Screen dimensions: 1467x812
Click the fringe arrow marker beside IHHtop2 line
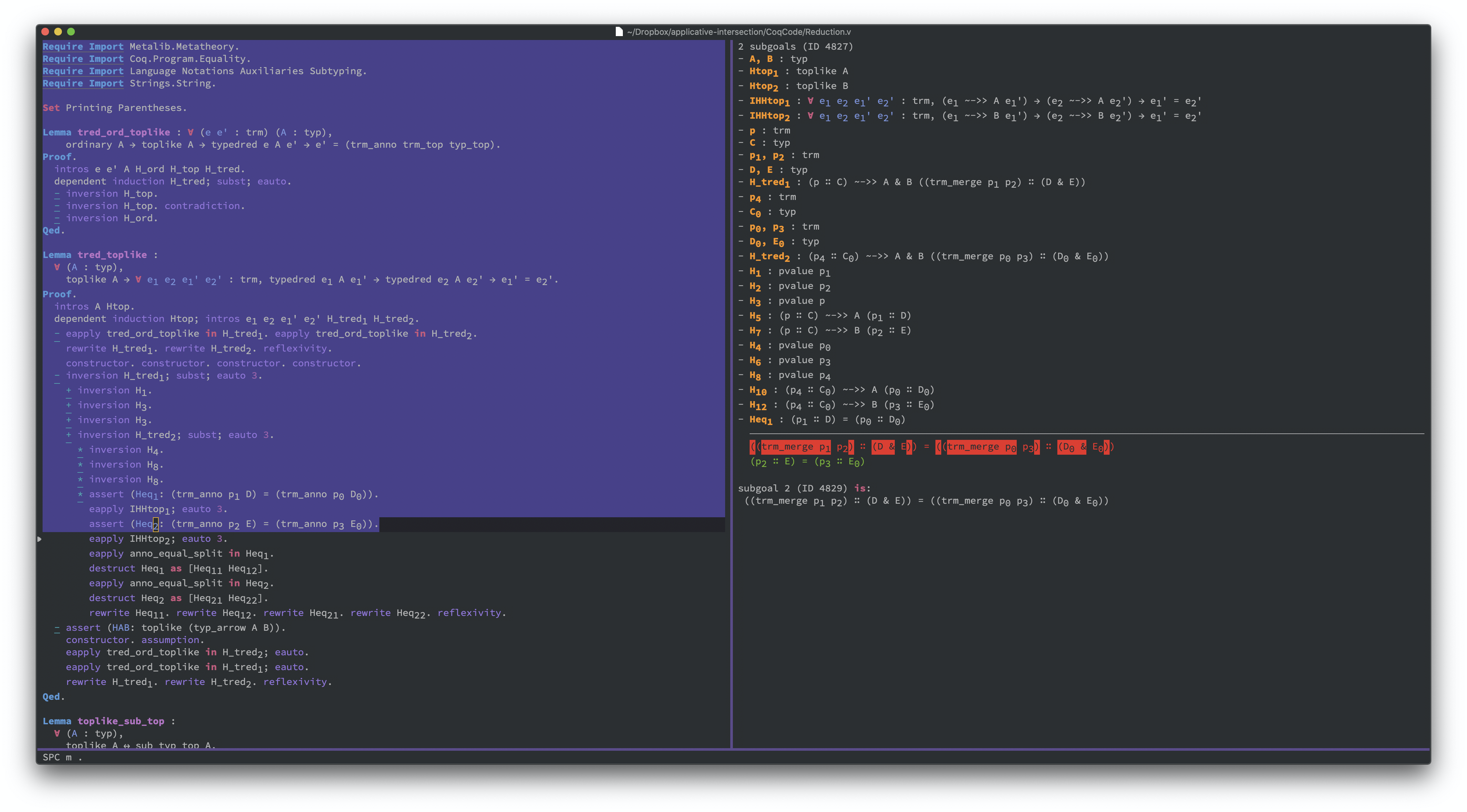click(x=39, y=539)
